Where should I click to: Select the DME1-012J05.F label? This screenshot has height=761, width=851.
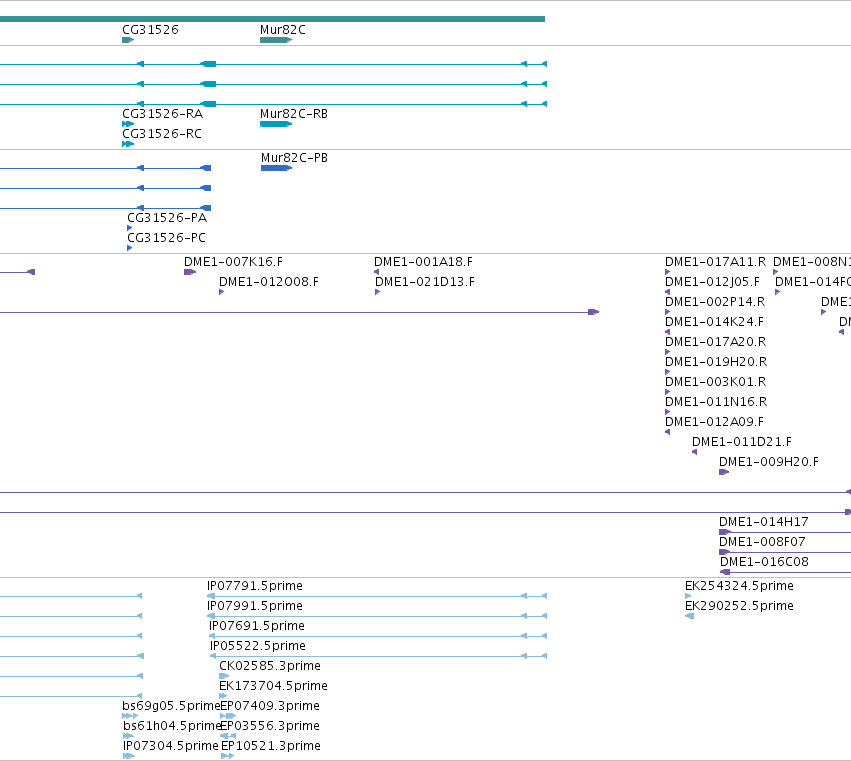pos(712,282)
